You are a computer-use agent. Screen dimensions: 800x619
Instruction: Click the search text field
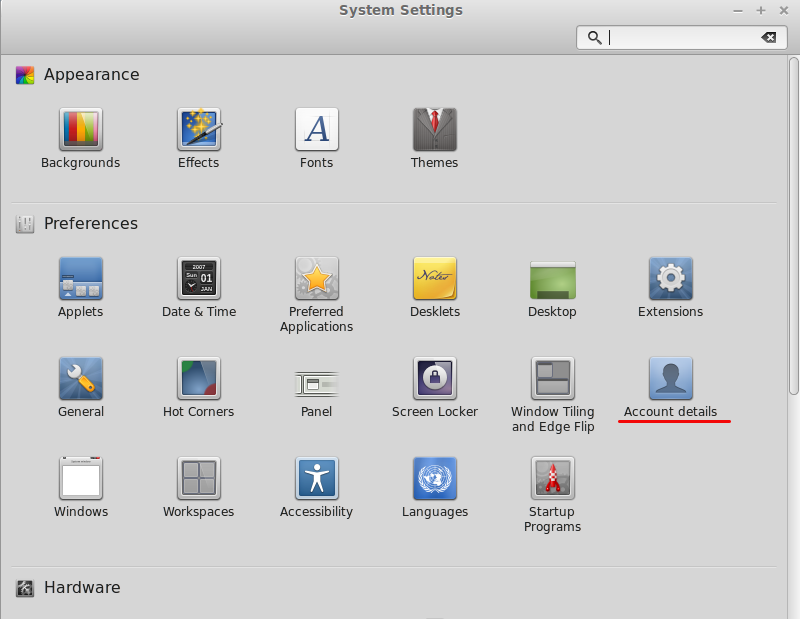(x=680, y=37)
